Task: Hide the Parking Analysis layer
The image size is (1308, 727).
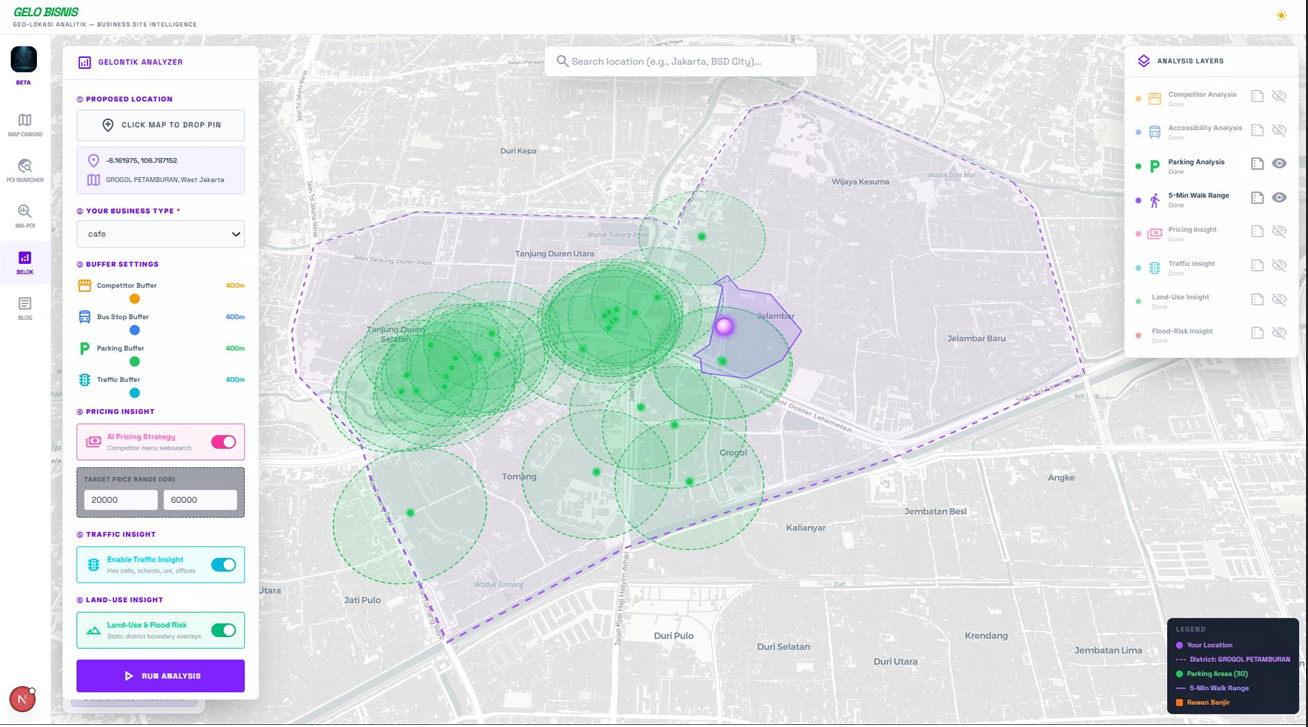Action: (1279, 164)
